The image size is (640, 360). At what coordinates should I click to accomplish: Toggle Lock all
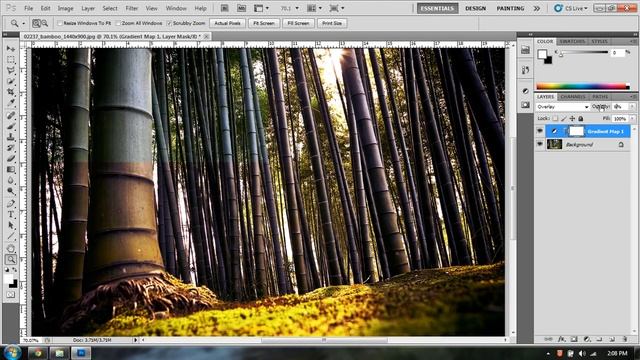click(x=581, y=118)
